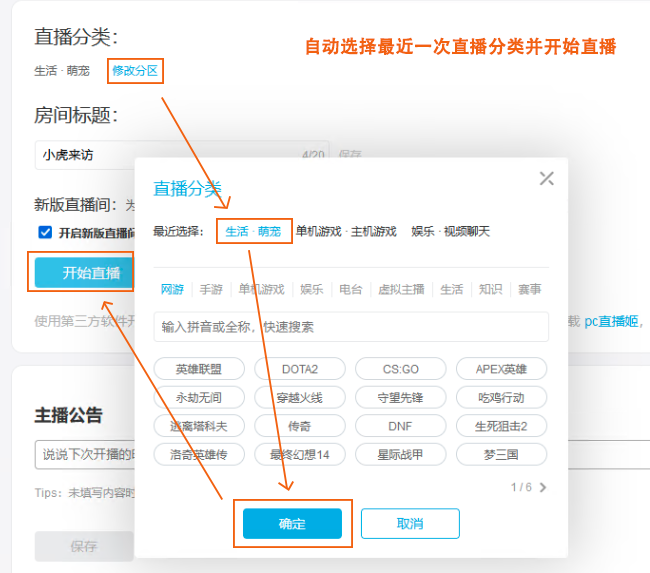Image resolution: width=650 pixels, height=573 pixels.
Task: Toggle the 开启新版直播间 checkbox
Action: pos(45,232)
